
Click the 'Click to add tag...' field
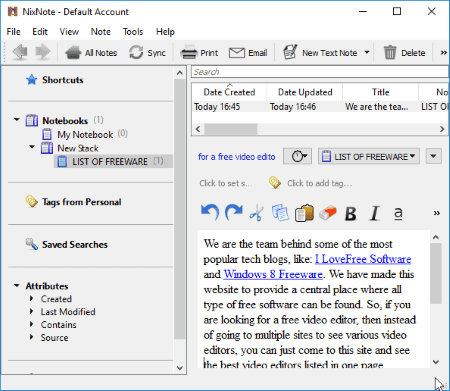click(x=320, y=183)
